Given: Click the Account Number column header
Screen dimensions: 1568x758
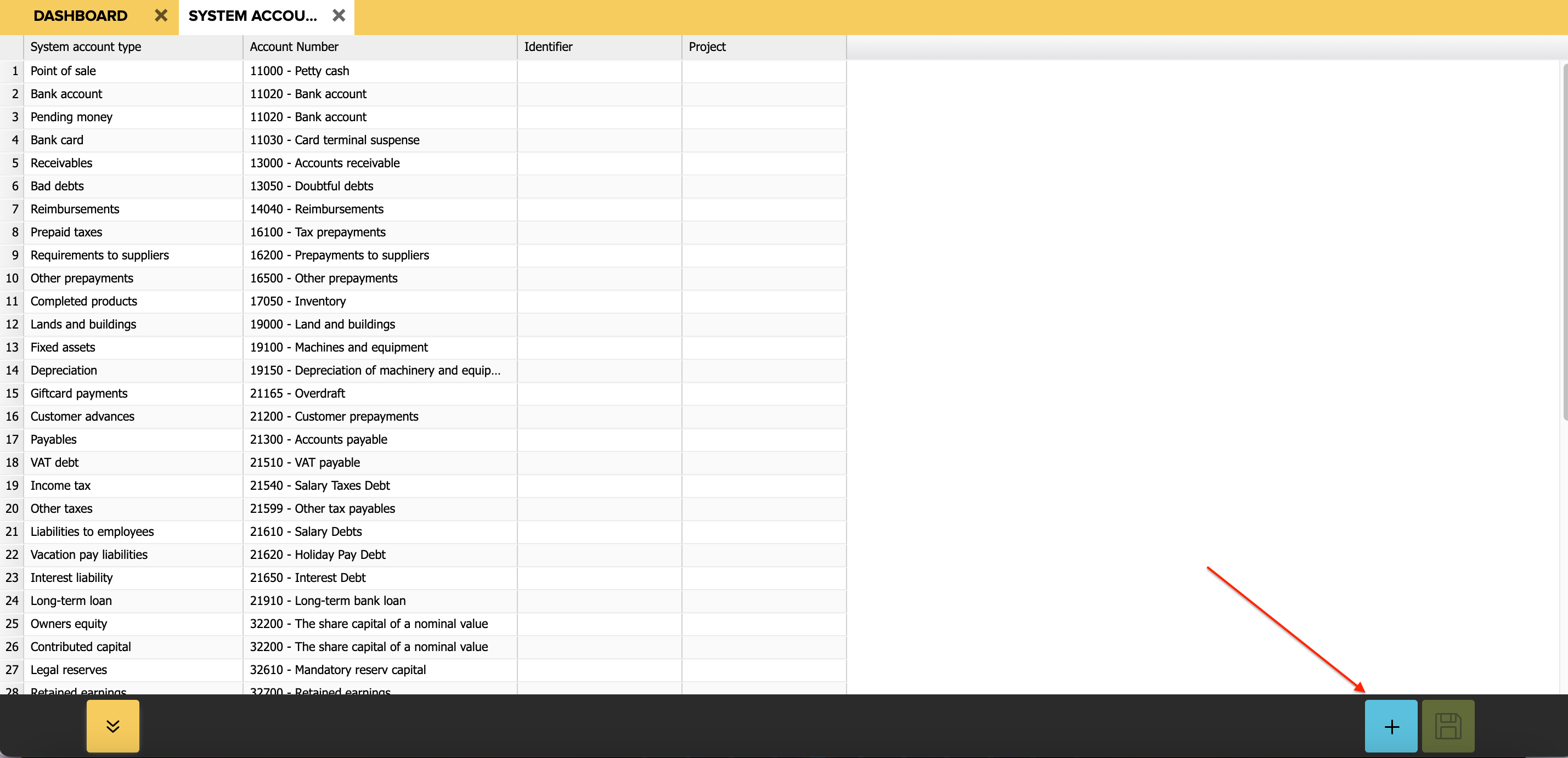Looking at the screenshot, I should [294, 47].
